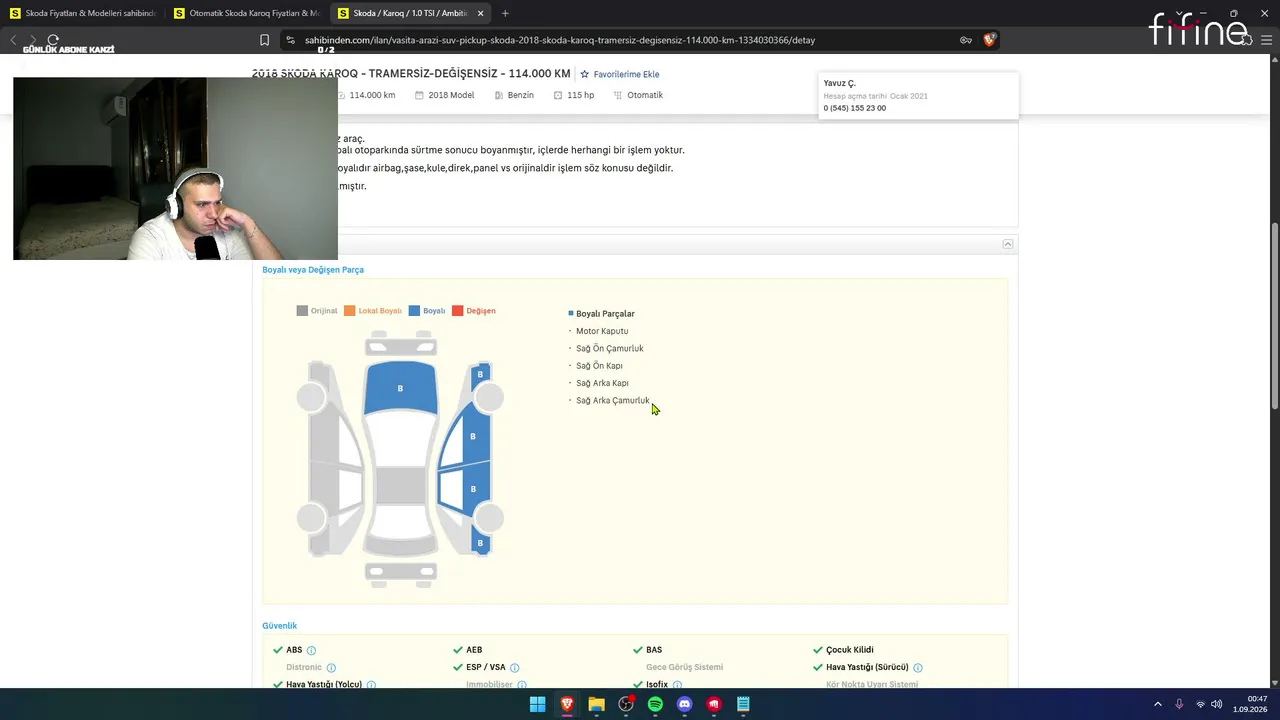
Task: Bookmark this page via the bookmark icon
Action: click(264, 40)
